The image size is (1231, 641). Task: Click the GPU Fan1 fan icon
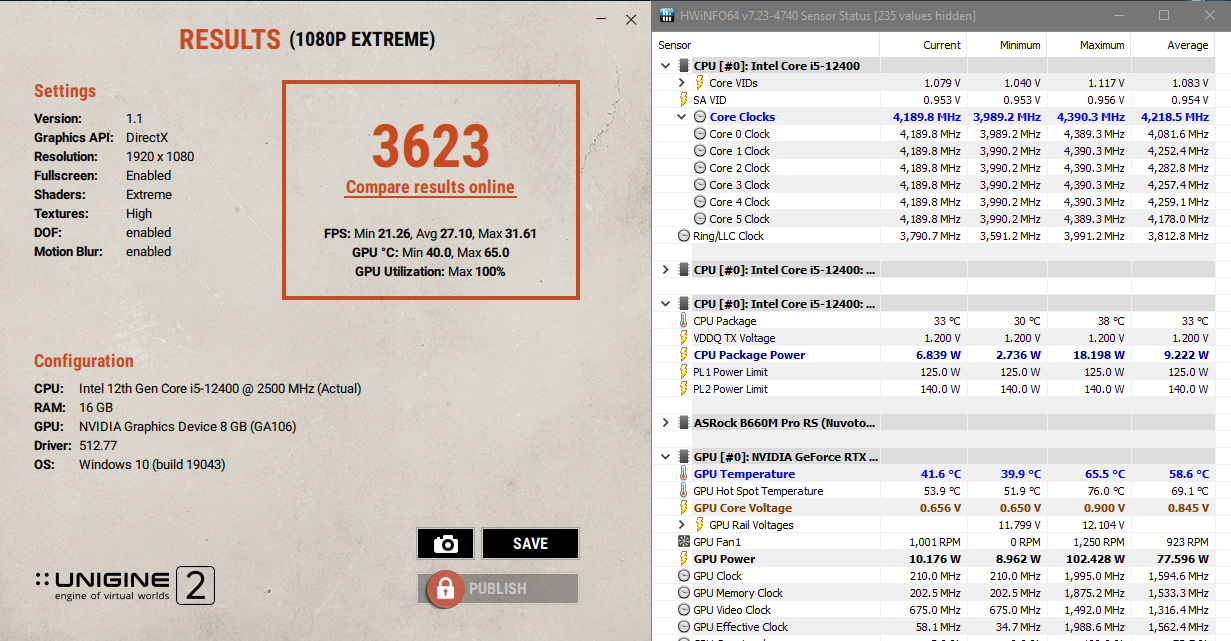click(x=683, y=542)
